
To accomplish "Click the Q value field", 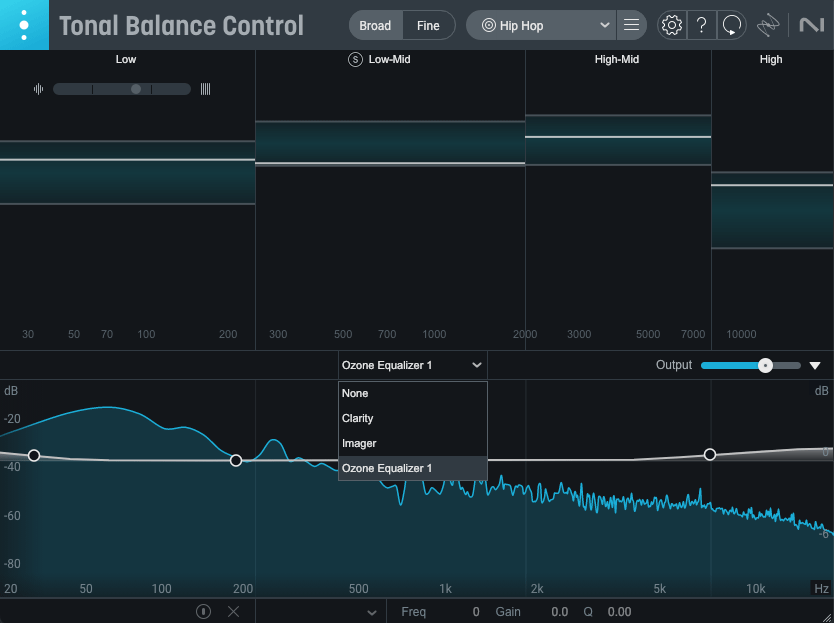I will [x=620, y=612].
